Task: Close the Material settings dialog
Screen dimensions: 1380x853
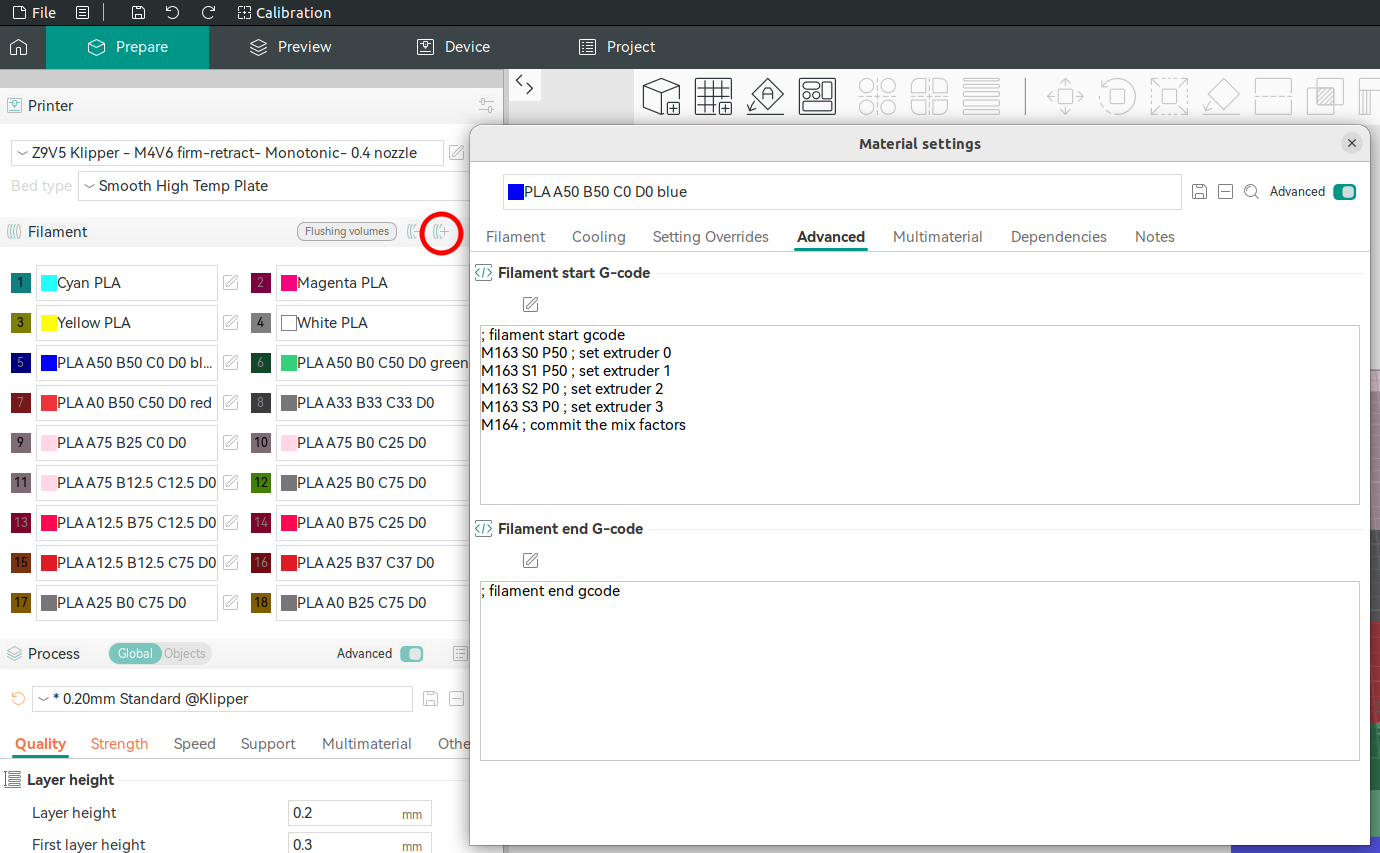Action: pos(1352,144)
